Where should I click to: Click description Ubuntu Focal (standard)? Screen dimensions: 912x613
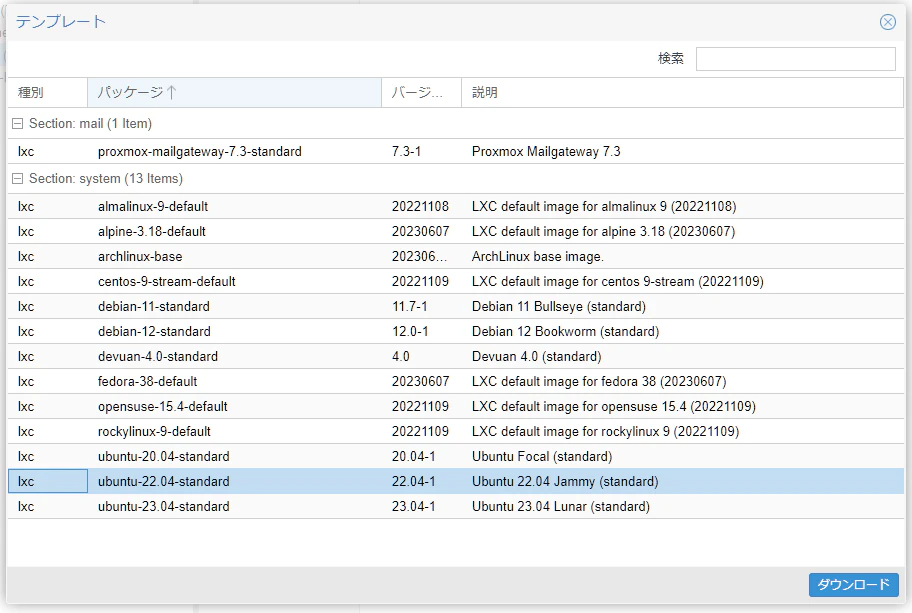click(x=542, y=457)
